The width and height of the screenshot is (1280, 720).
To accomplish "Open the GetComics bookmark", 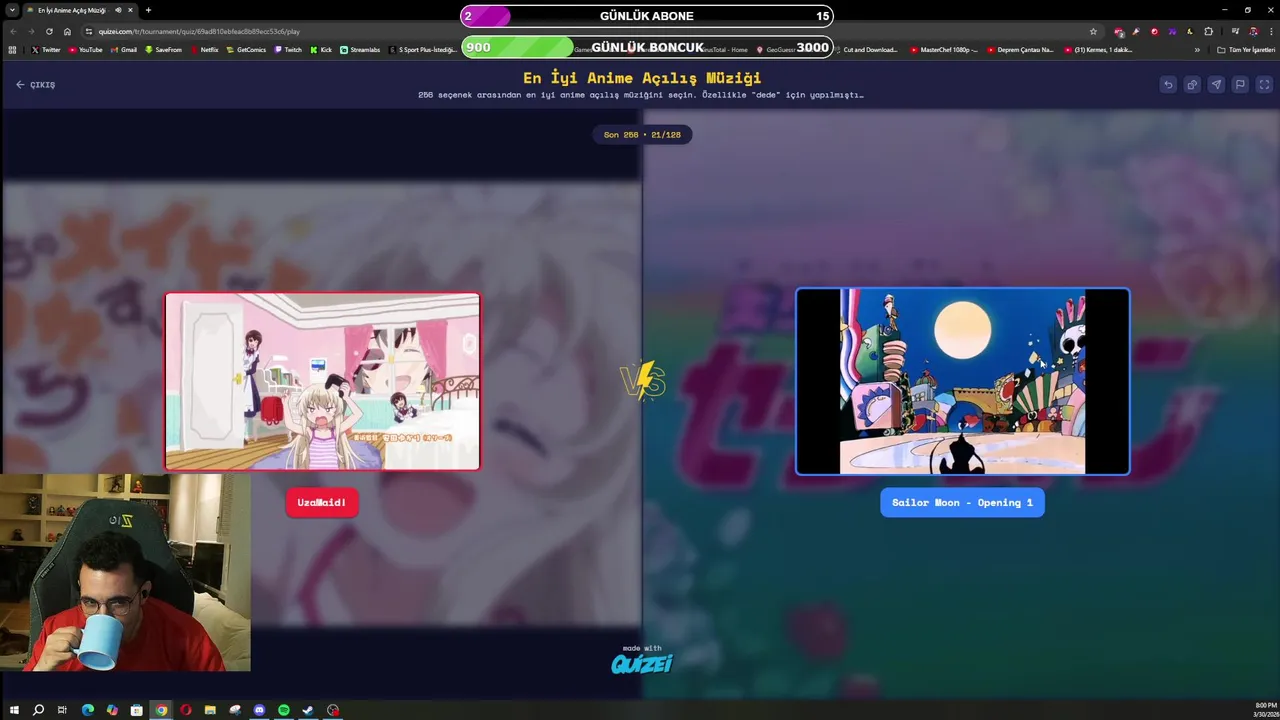I will pos(247,49).
